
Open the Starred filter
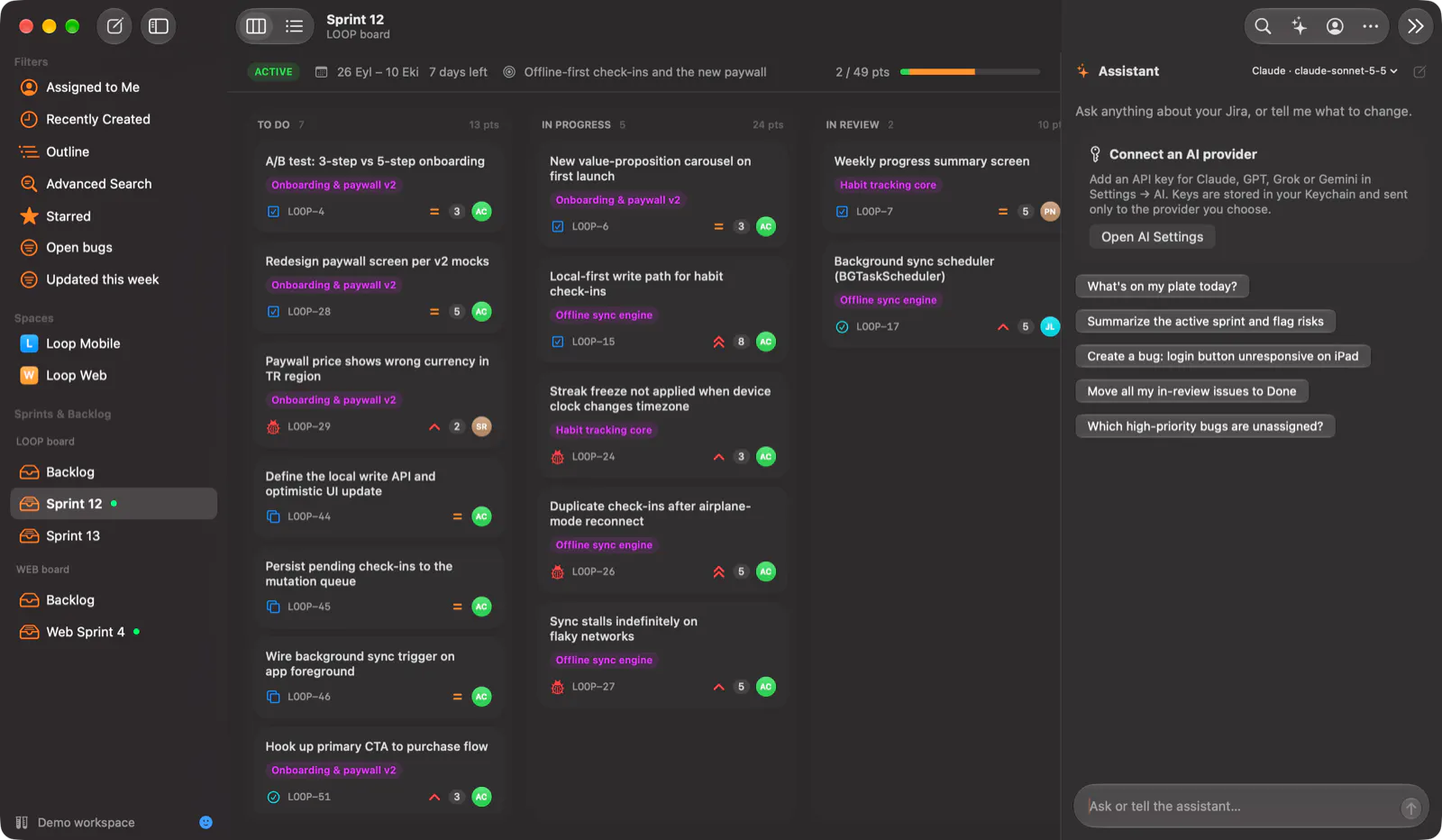click(x=114, y=216)
